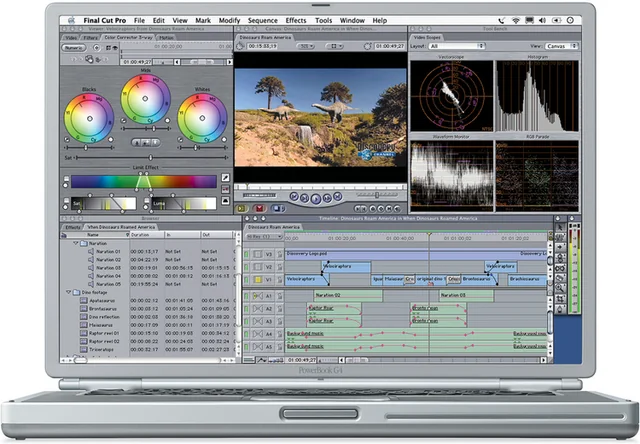
Task: Select the Zoom magnifier tool in tool palette
Action: point(560,289)
